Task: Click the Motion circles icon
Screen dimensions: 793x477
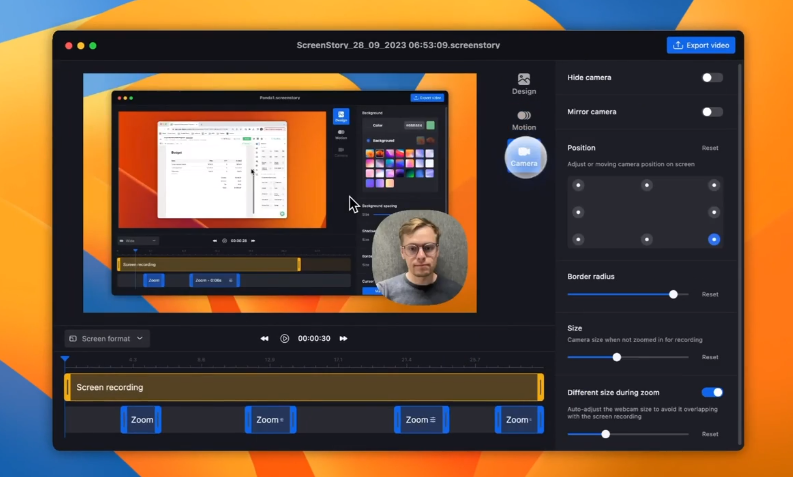Action: [523, 115]
